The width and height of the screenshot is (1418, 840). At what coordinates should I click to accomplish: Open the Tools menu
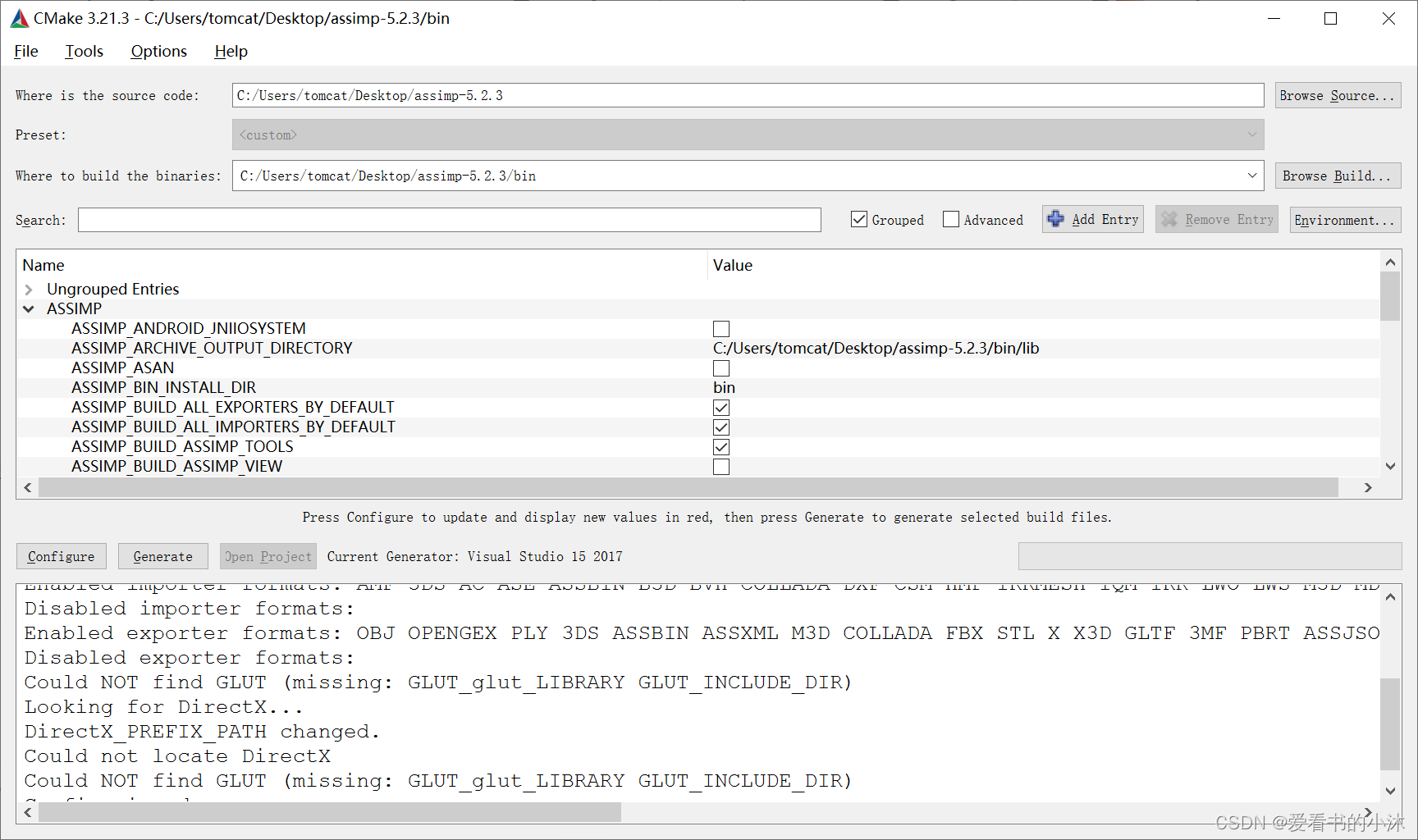tap(84, 51)
